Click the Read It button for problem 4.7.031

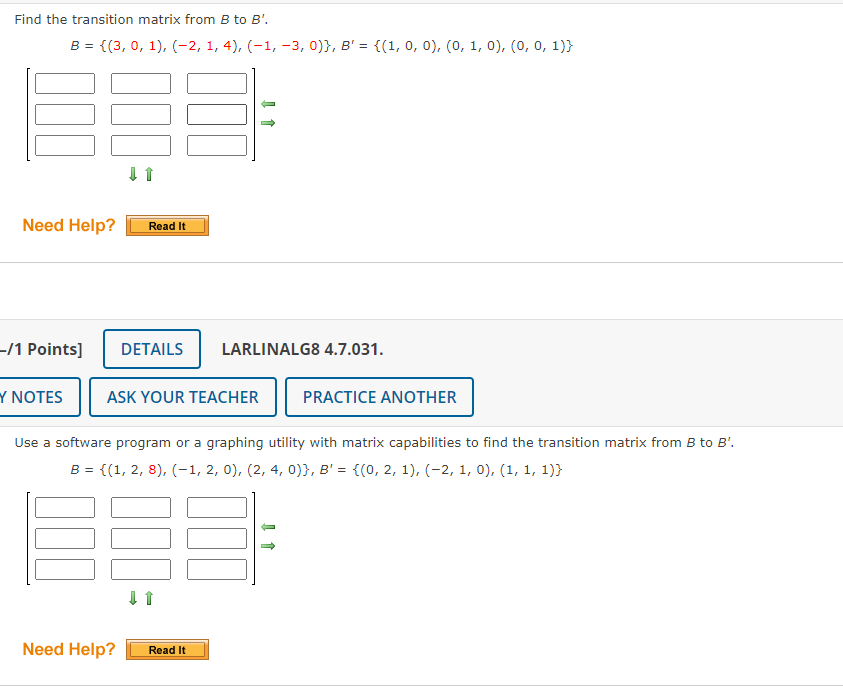(166, 649)
